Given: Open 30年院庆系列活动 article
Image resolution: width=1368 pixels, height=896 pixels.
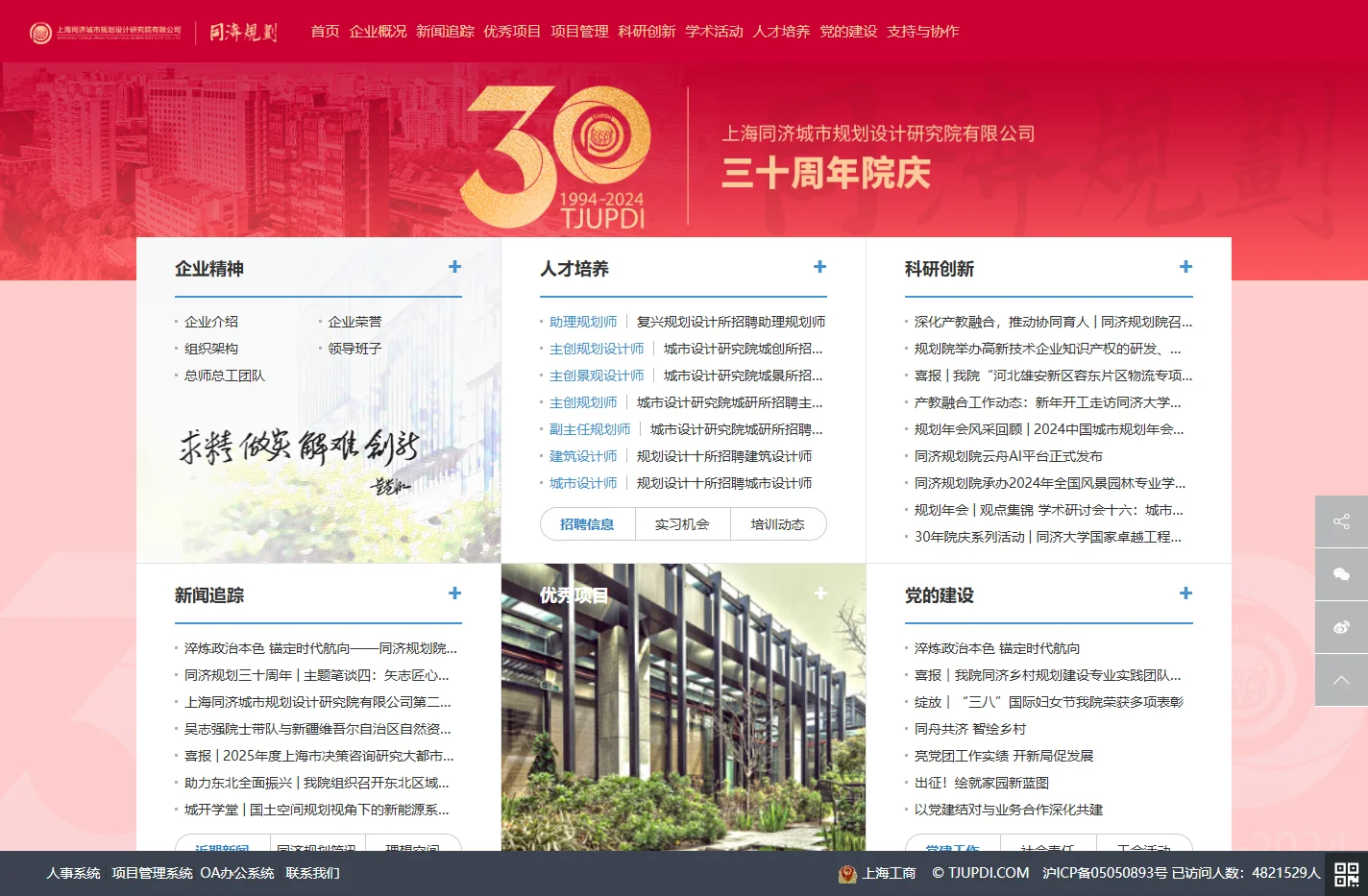Looking at the screenshot, I should pos(1048,537).
